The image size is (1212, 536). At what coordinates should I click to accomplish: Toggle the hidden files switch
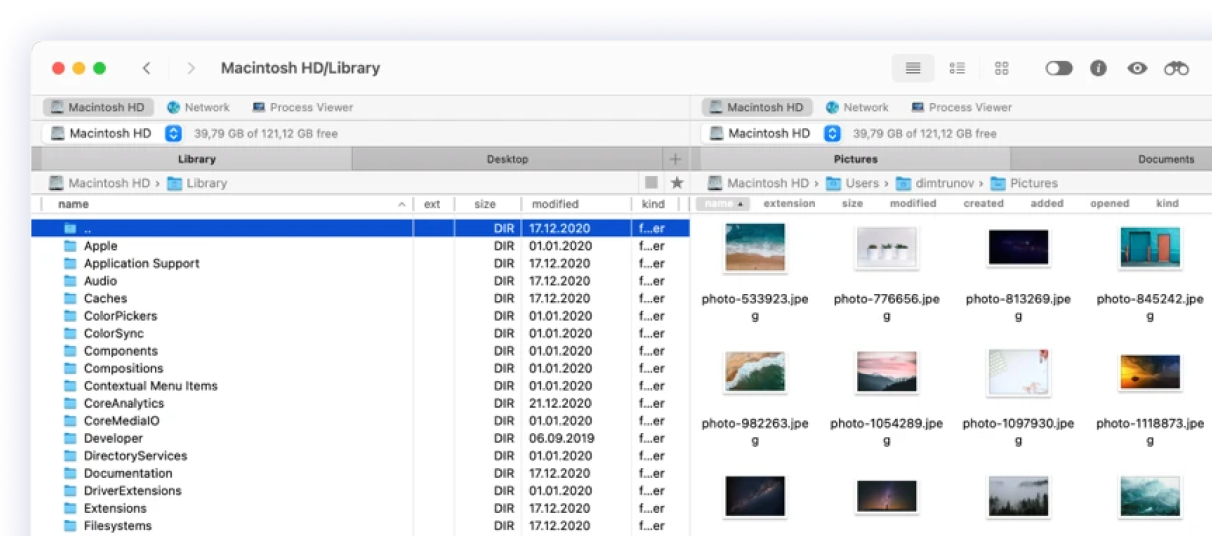click(1058, 68)
